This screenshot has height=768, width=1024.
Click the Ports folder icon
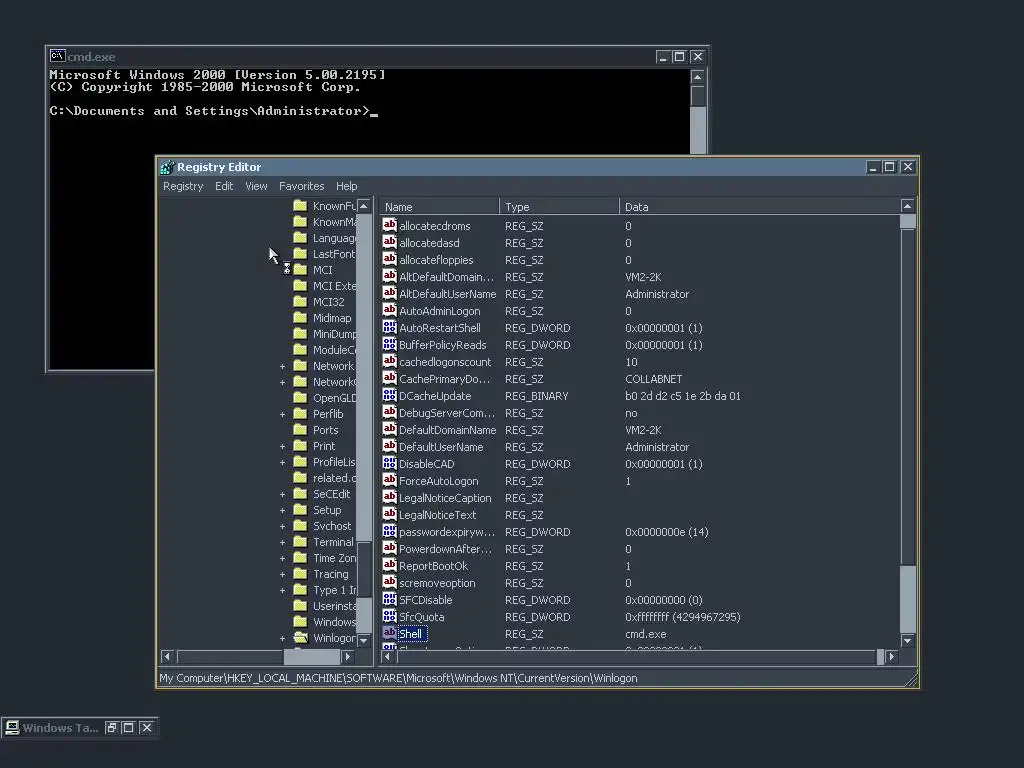tap(300, 430)
